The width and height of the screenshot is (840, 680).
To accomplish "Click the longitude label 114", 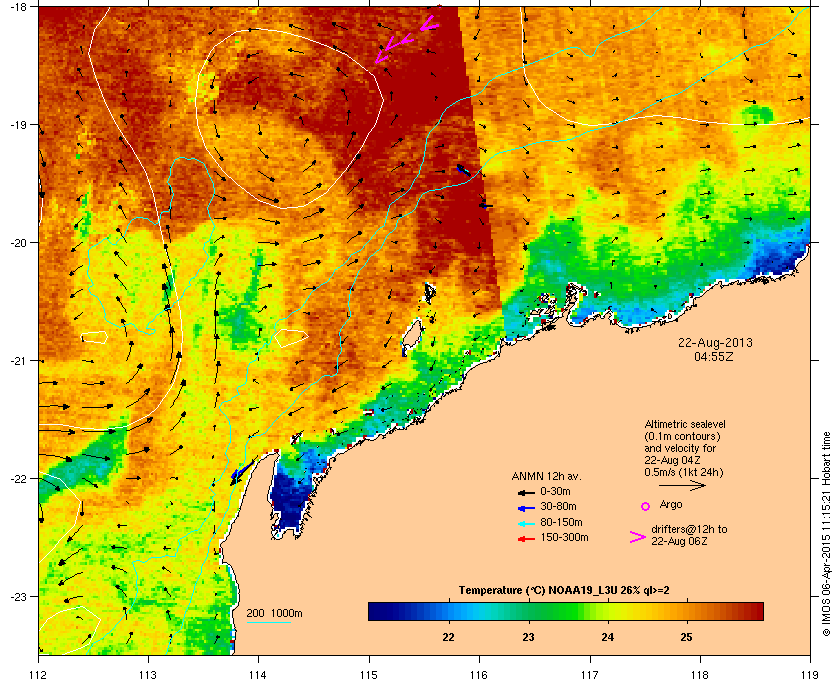I will (258, 674).
